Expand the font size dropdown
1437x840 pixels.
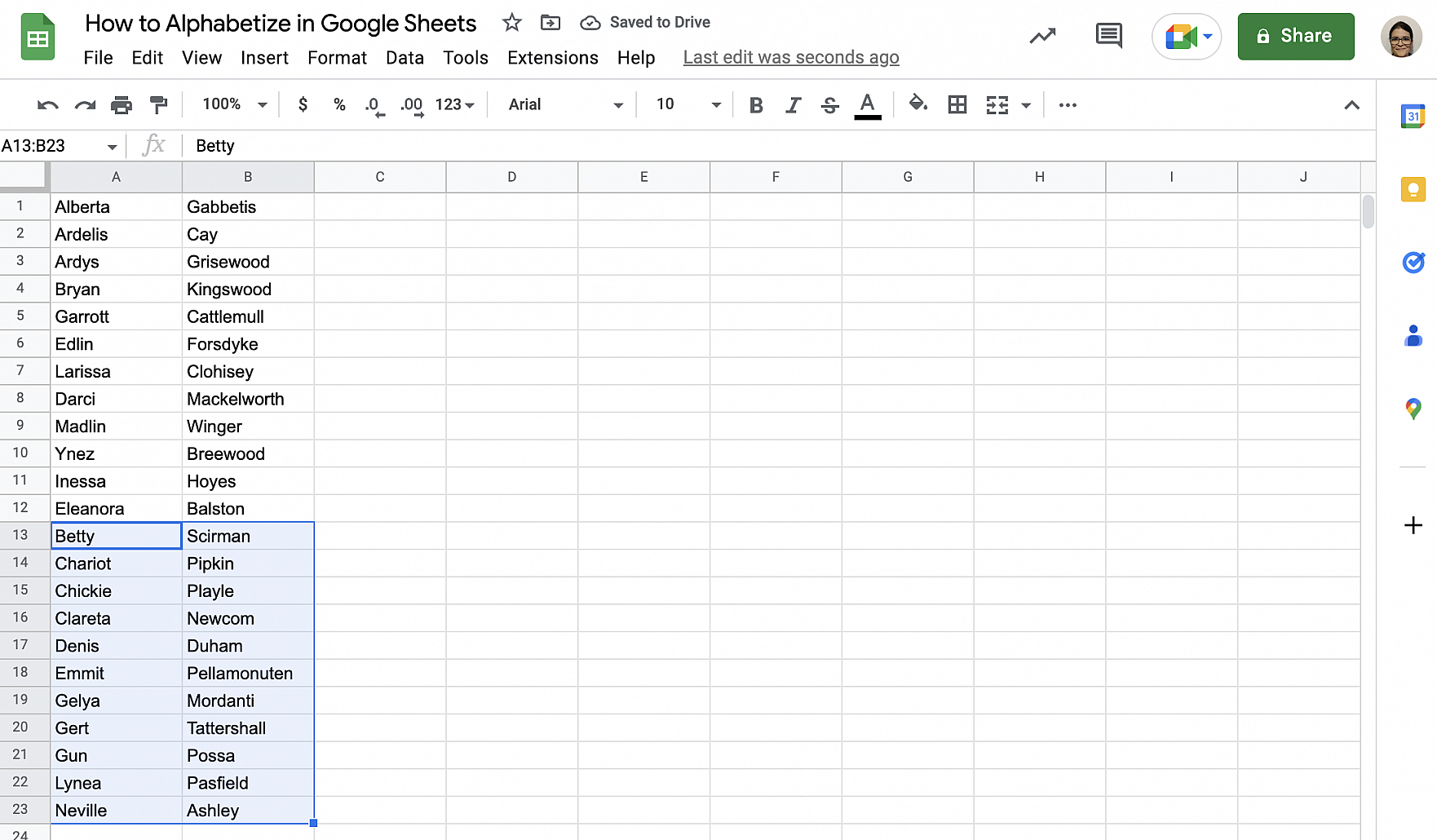(716, 104)
